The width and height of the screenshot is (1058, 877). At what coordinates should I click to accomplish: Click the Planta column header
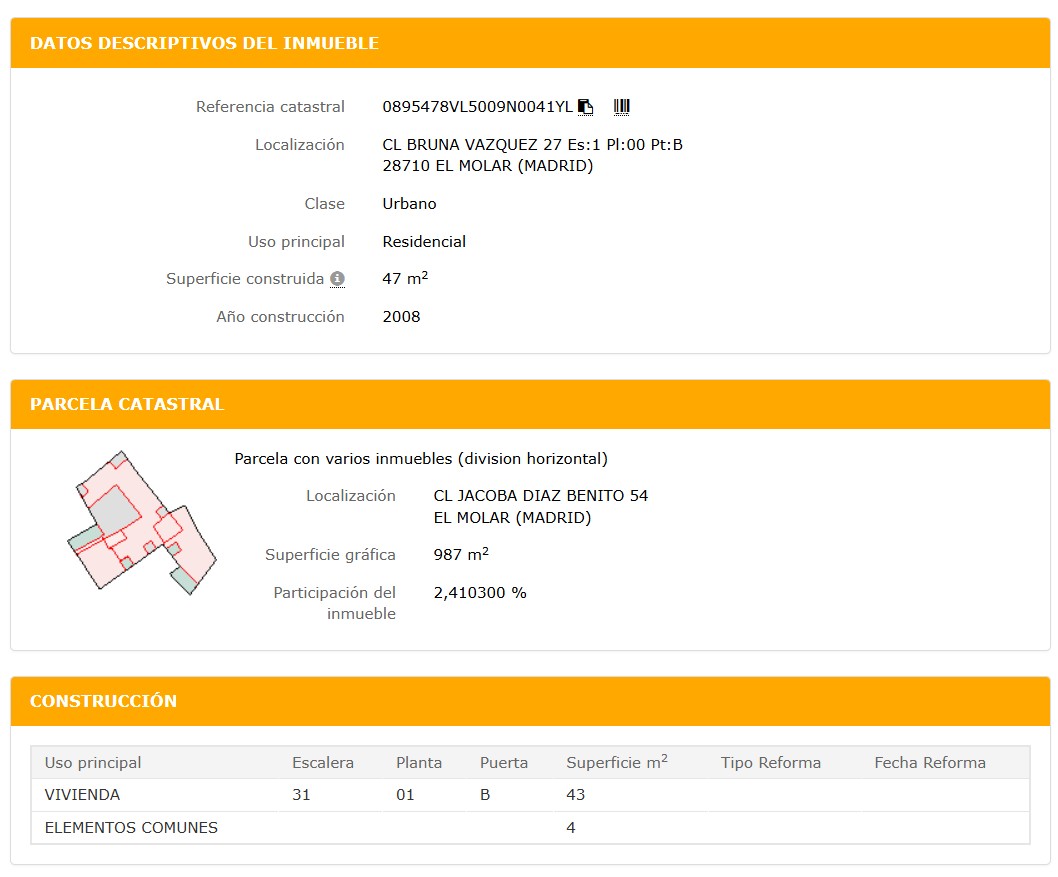pos(419,763)
